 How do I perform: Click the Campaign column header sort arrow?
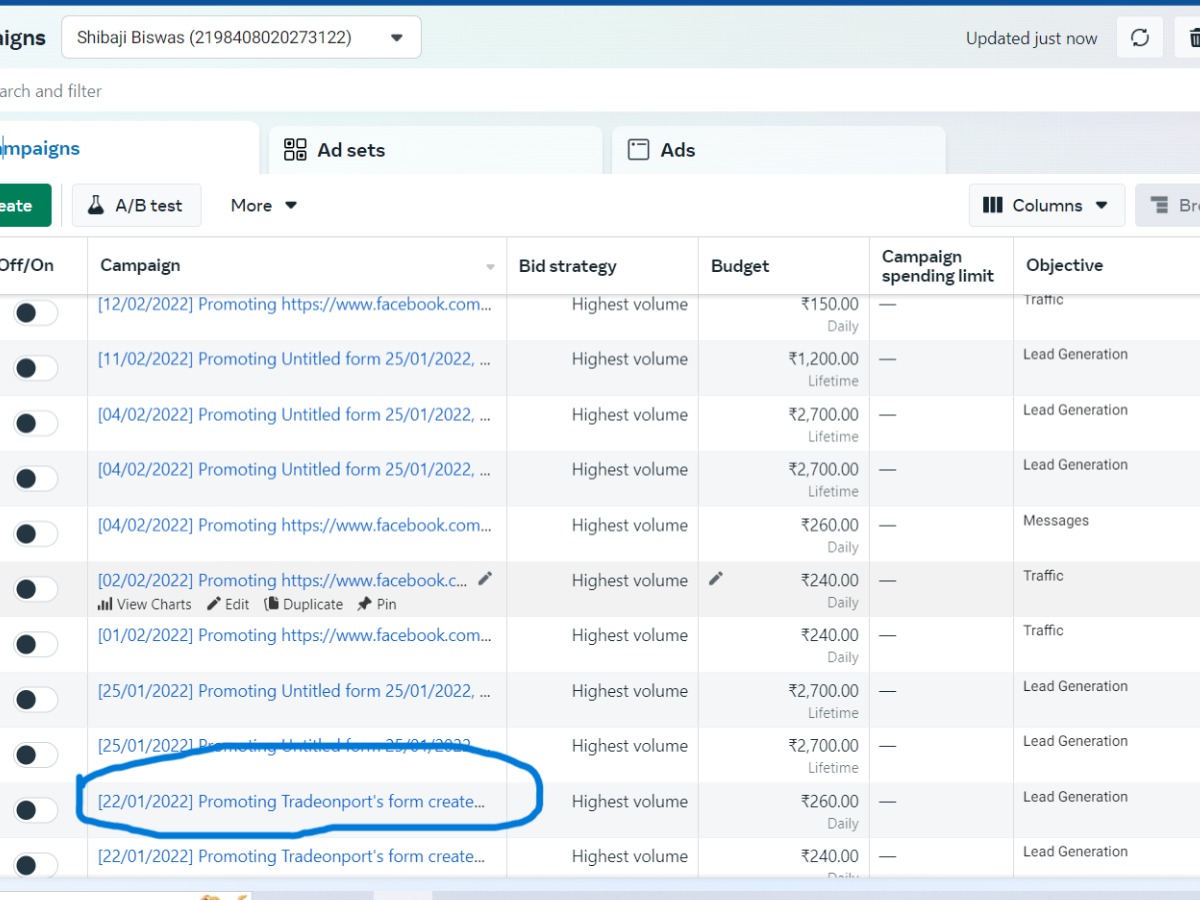tap(490, 267)
